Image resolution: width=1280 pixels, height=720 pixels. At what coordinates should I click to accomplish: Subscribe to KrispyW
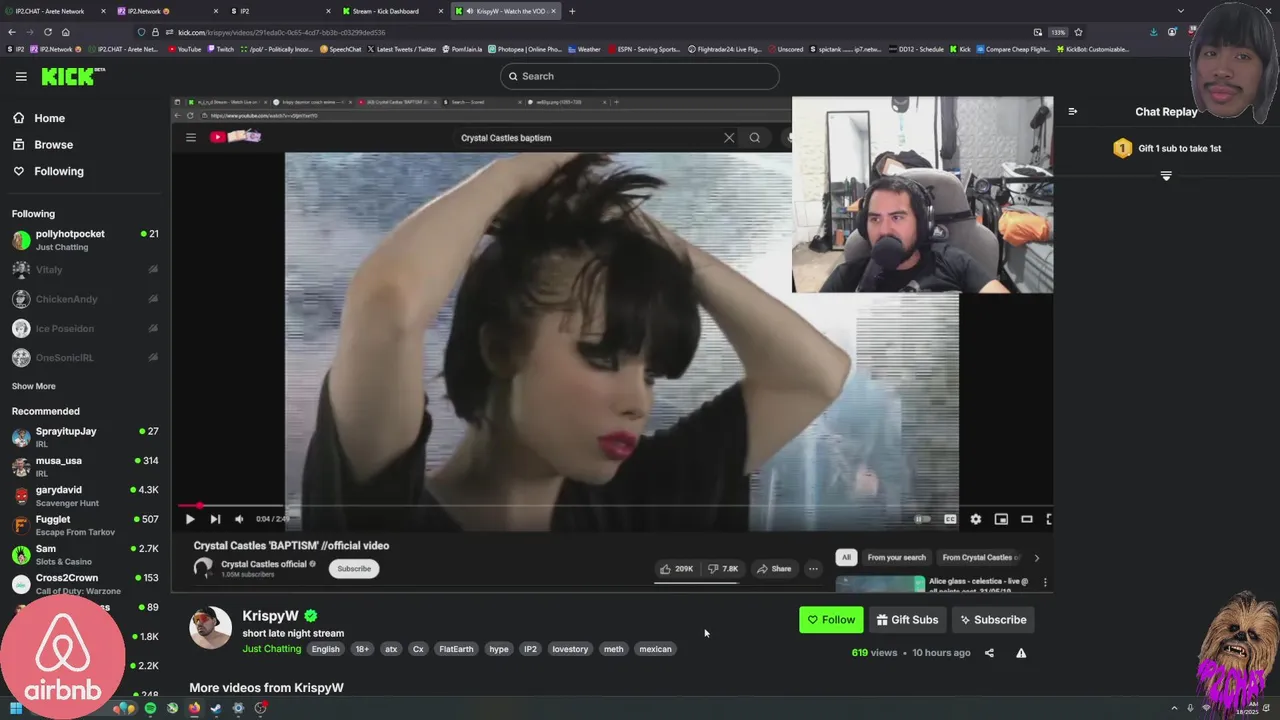[993, 620]
